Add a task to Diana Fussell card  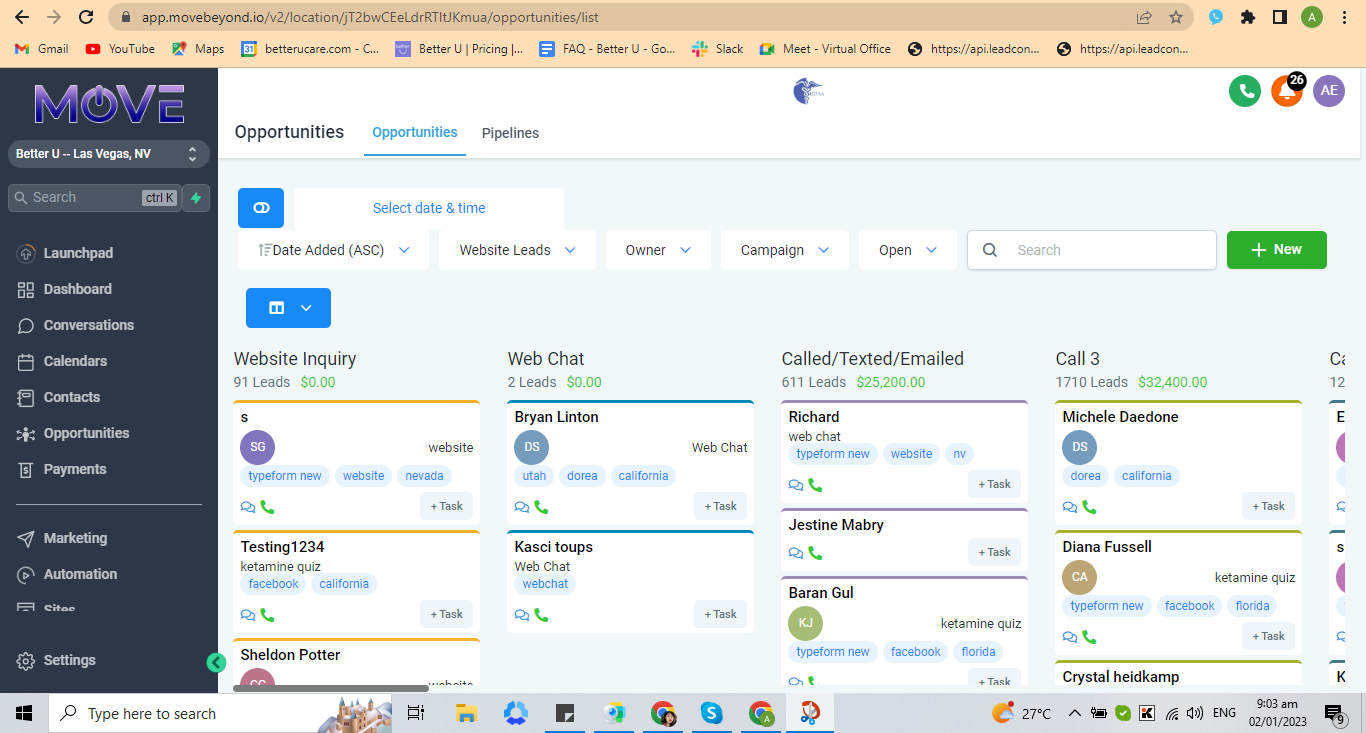click(1268, 636)
